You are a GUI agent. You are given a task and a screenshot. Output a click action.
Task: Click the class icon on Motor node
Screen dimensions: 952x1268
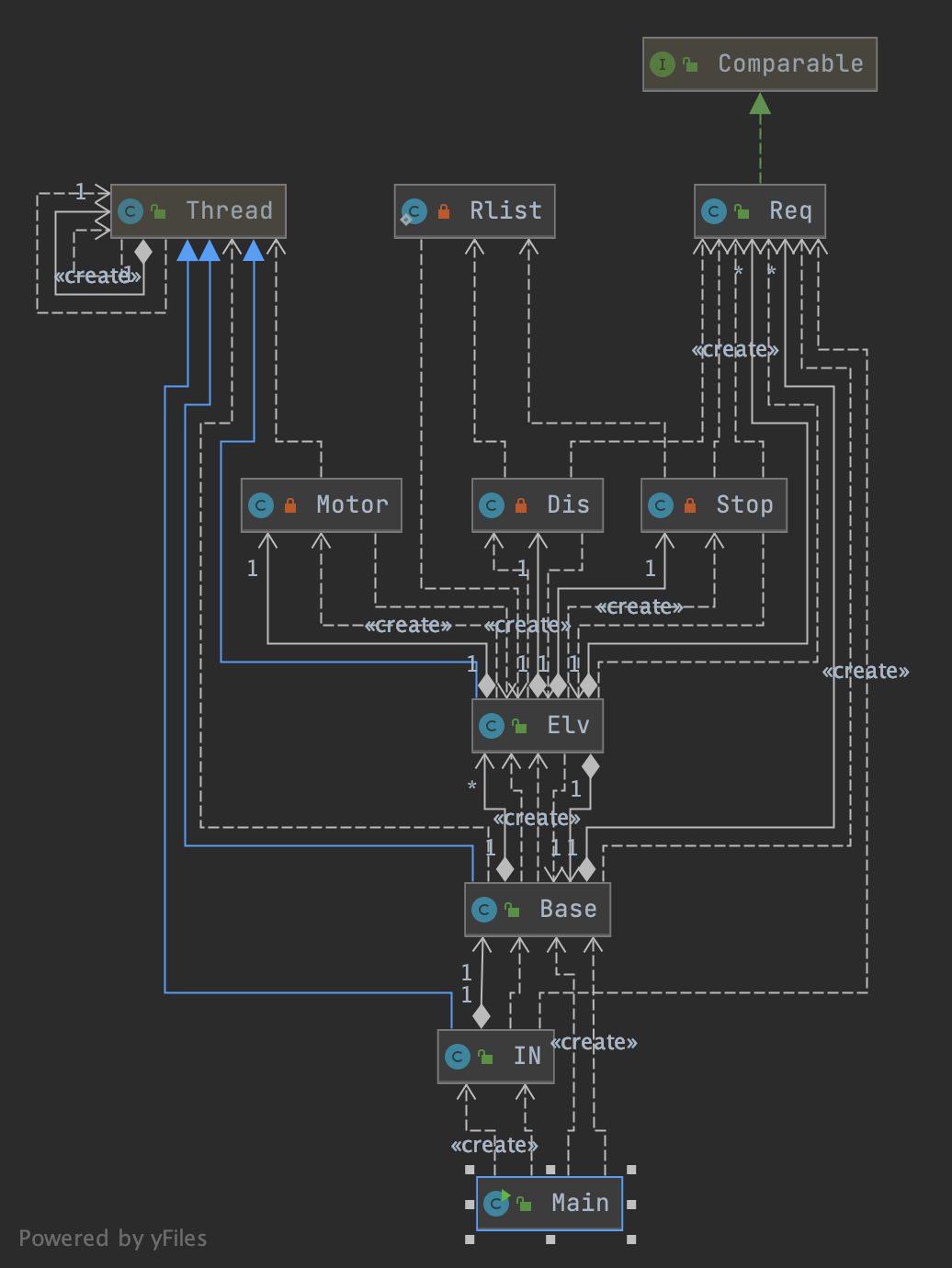(x=261, y=505)
